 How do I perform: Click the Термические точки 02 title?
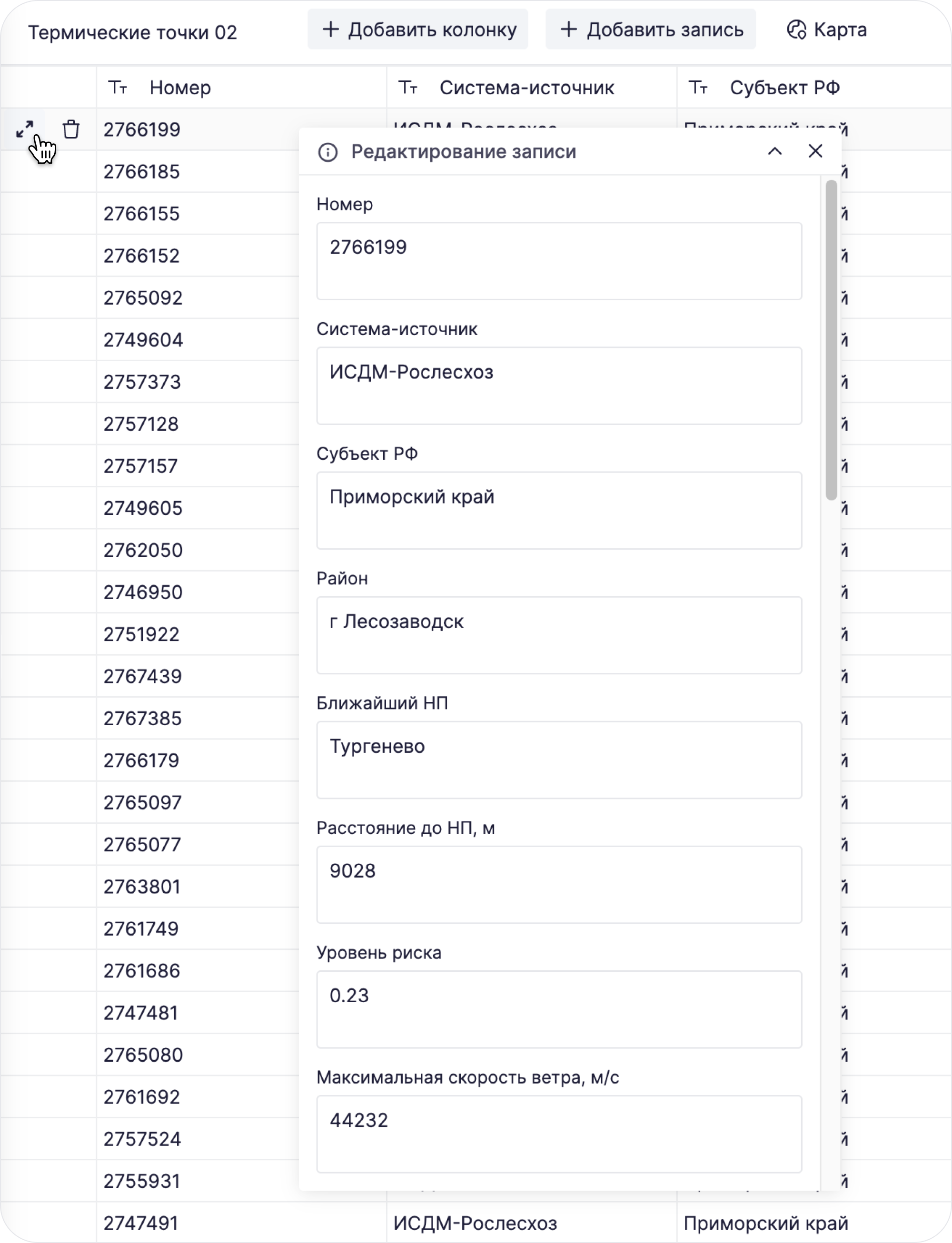pyautogui.click(x=133, y=32)
